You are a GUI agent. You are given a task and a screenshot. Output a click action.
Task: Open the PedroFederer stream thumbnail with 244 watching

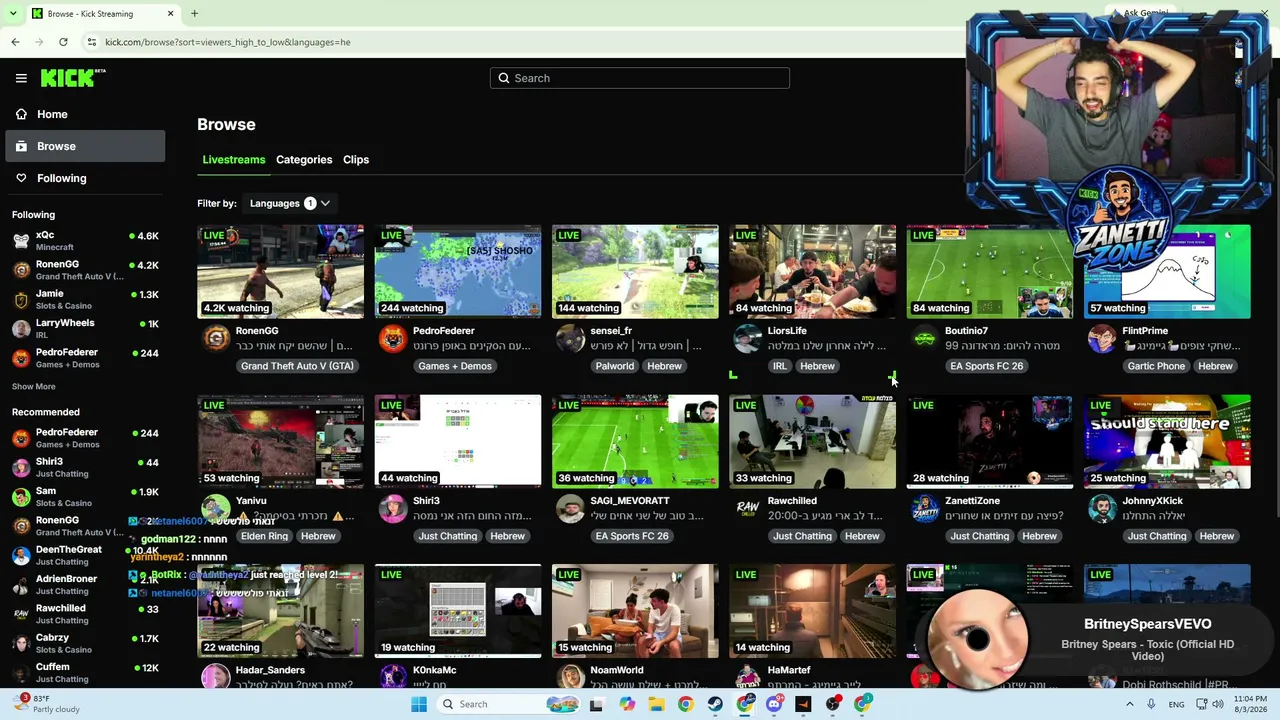pyautogui.click(x=458, y=271)
